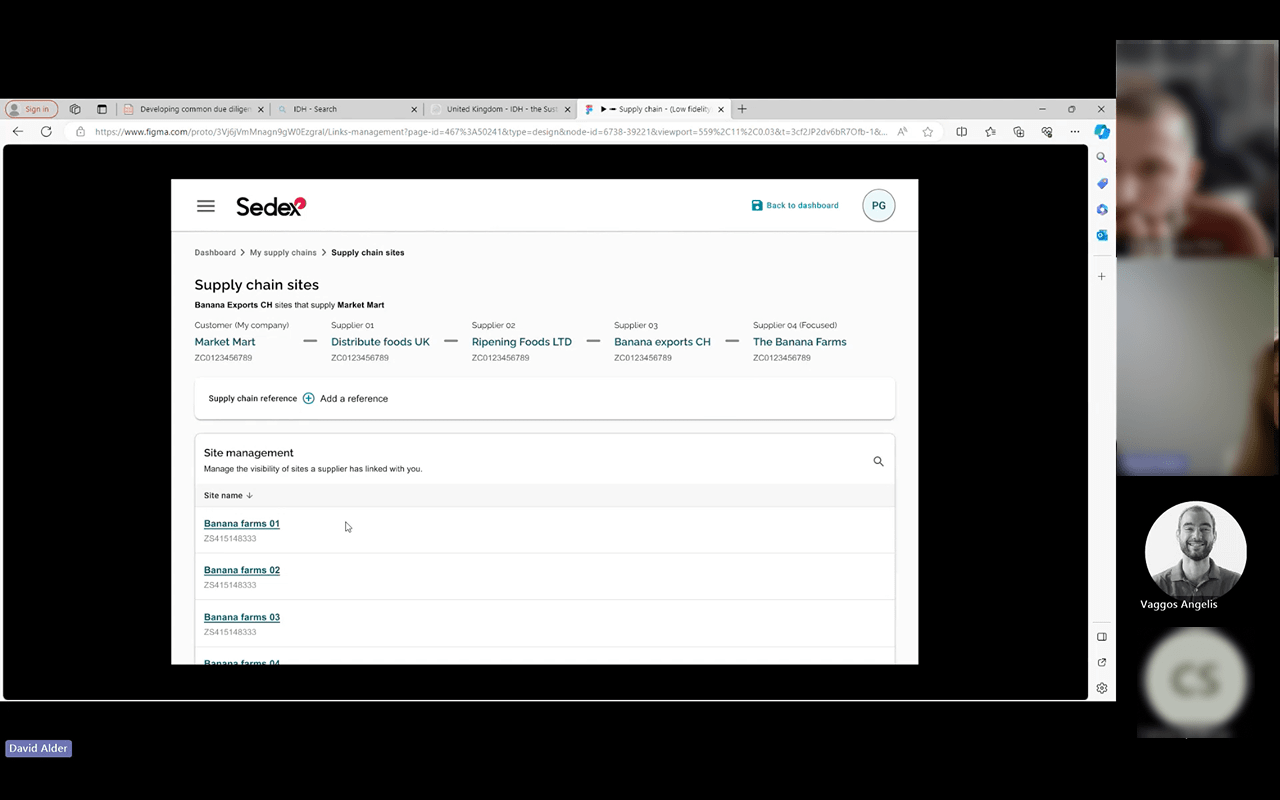Click the David Alder name label
The width and height of the screenshot is (1280, 800).
point(39,748)
